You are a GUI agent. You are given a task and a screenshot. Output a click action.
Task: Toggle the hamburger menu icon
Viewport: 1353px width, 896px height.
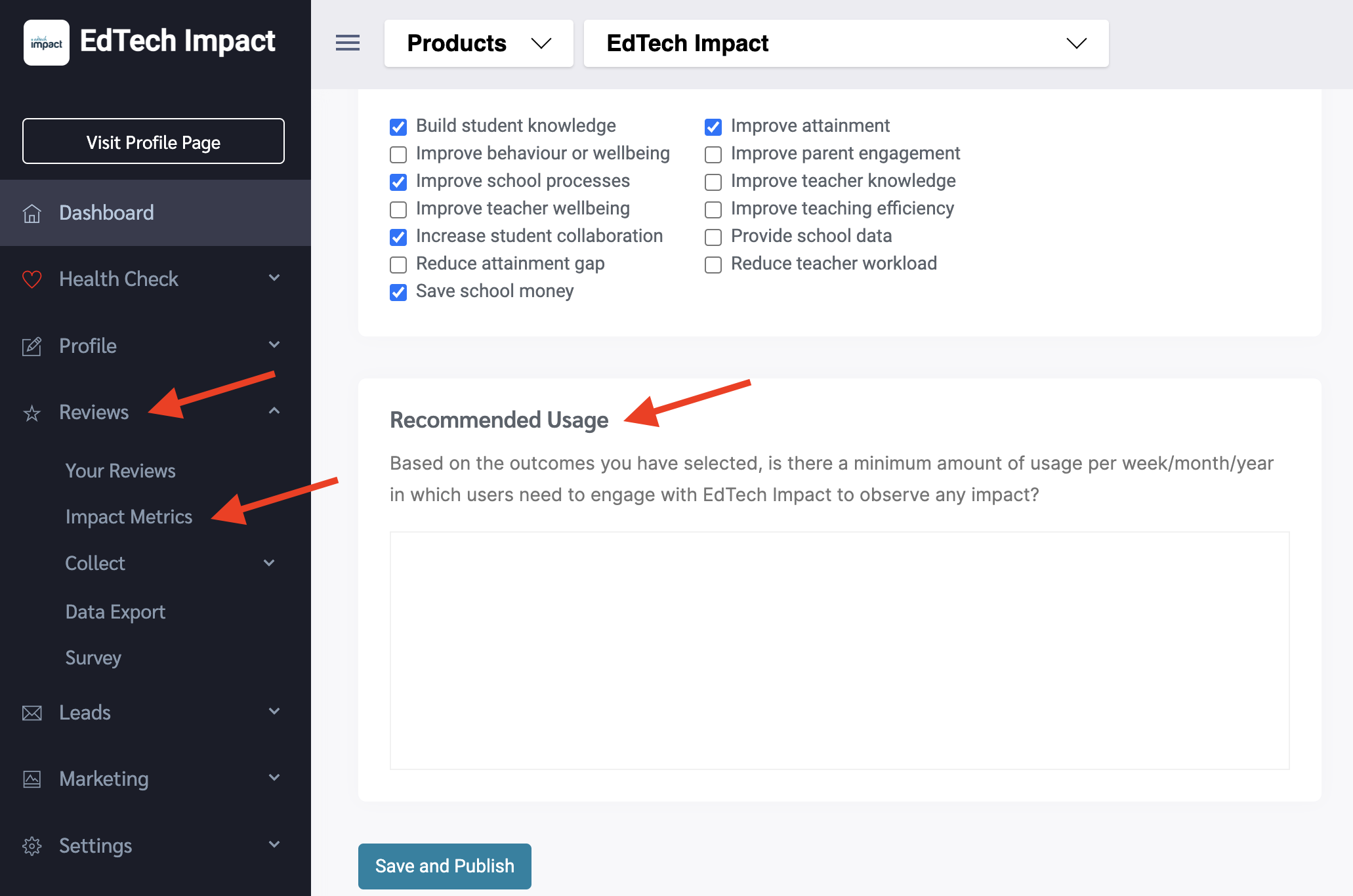pos(348,43)
